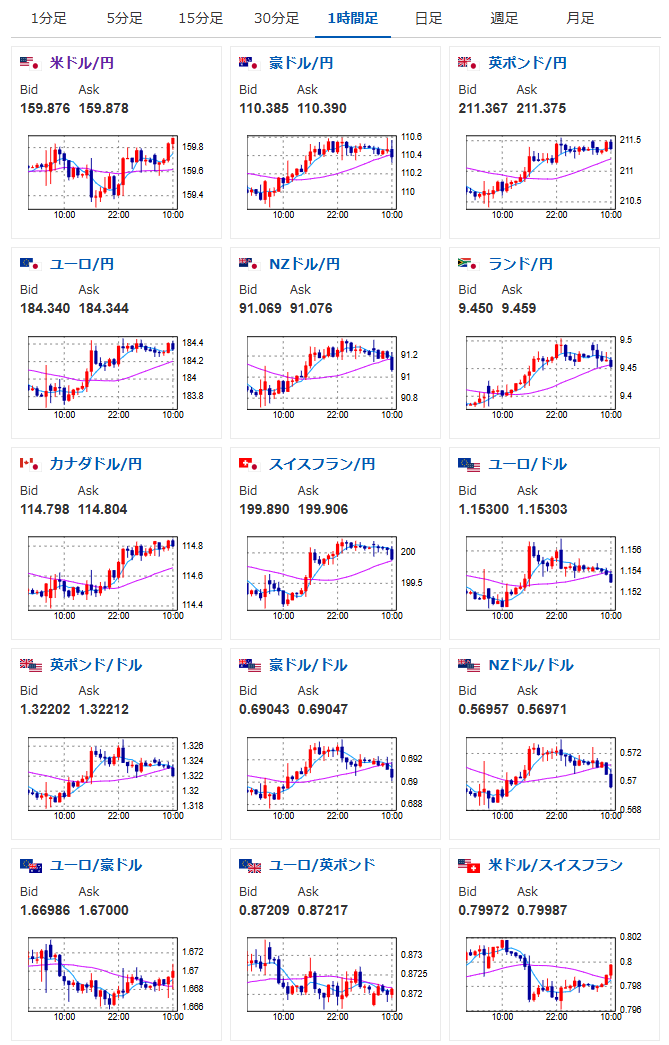Viewport: 669px width, 1045px height.
Task: Click the US-Swiss flag icon beside 米ドル/スイスフラン
Action: [469, 866]
